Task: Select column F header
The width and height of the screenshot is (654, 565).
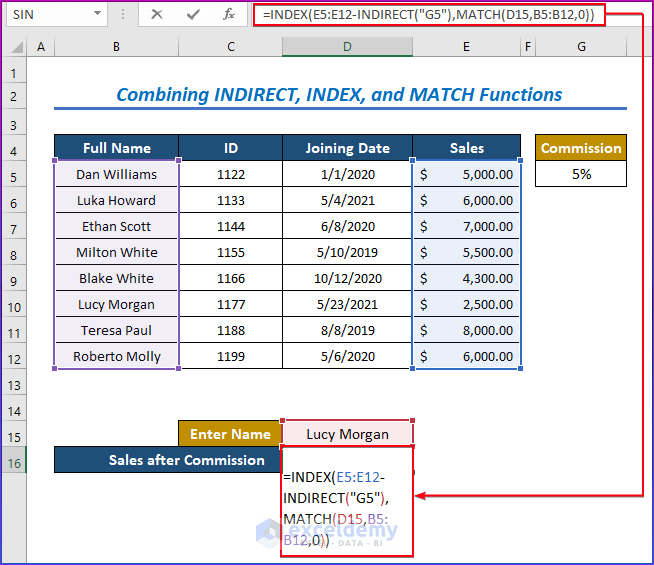Action: tap(528, 47)
